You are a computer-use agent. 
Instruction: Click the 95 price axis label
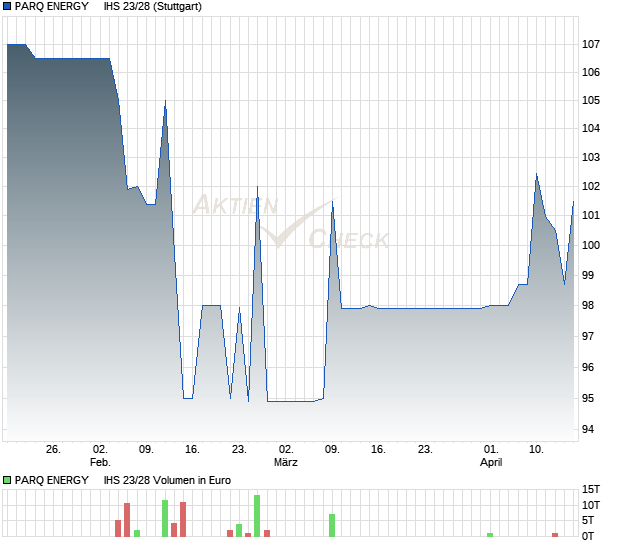coord(588,399)
